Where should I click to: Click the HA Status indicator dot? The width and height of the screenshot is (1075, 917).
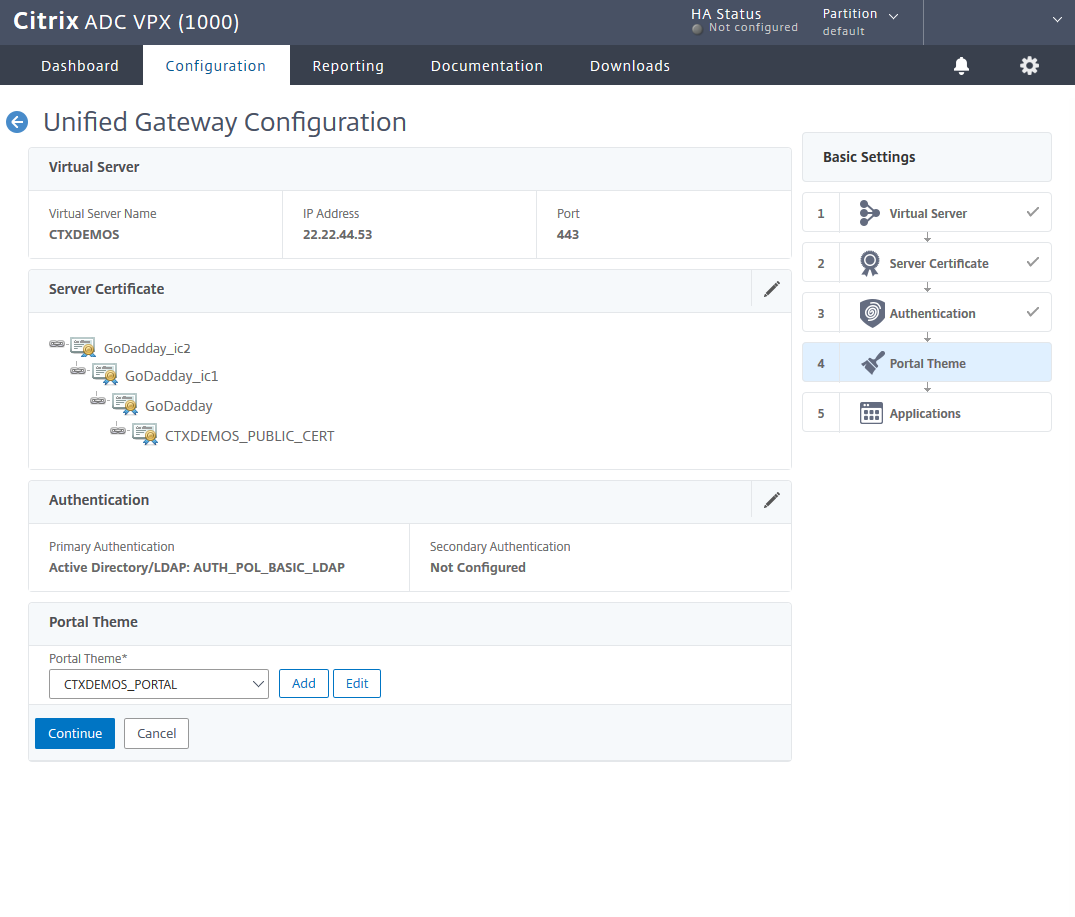tap(697, 29)
